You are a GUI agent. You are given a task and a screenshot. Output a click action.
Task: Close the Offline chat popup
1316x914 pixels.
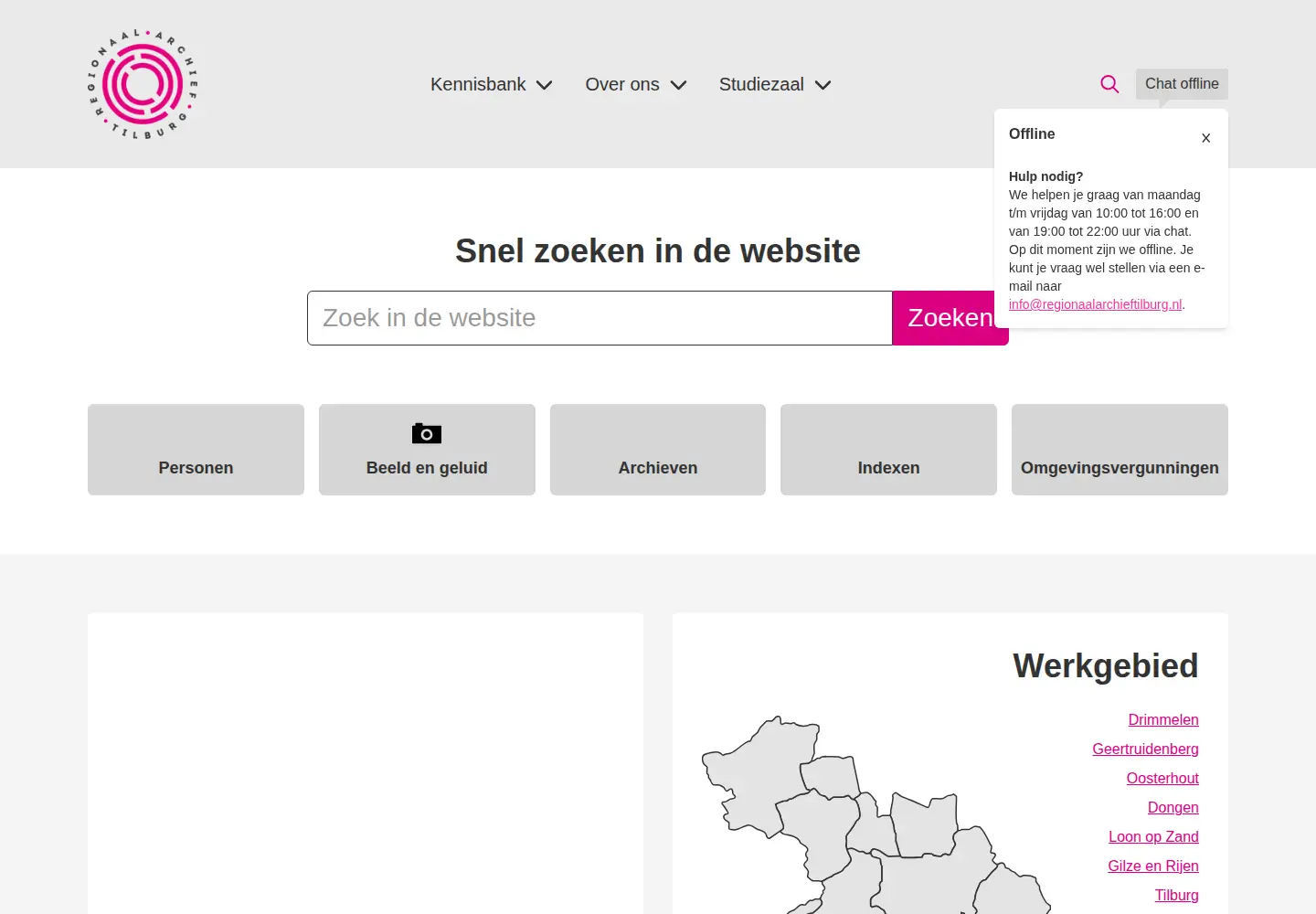click(x=1206, y=138)
